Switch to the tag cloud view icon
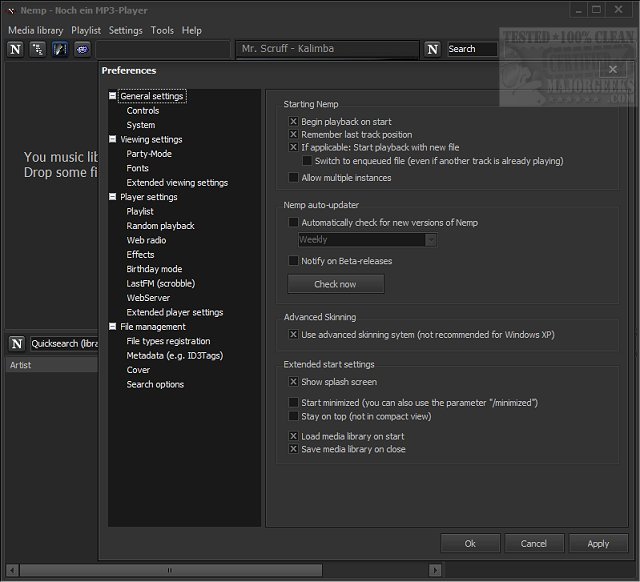This screenshot has width=640, height=582. (82, 49)
